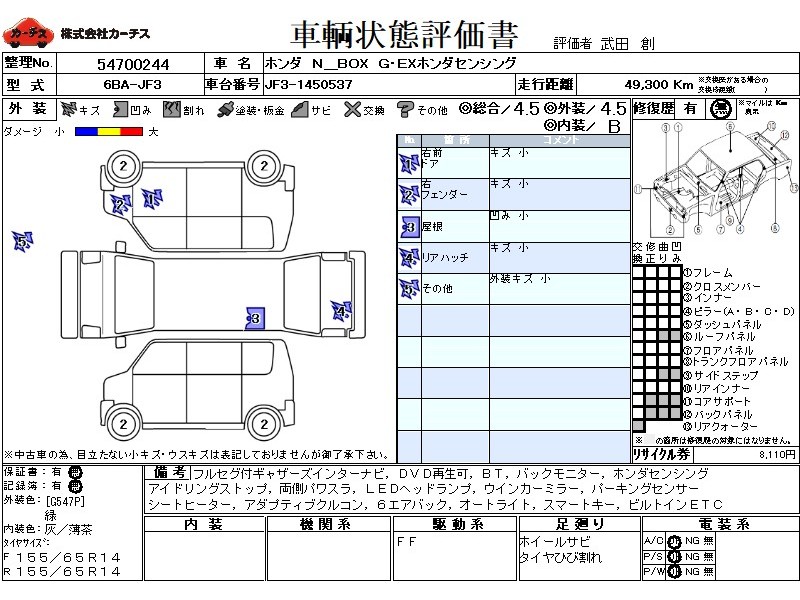Click the FF value under 駆動系

tap(407, 542)
